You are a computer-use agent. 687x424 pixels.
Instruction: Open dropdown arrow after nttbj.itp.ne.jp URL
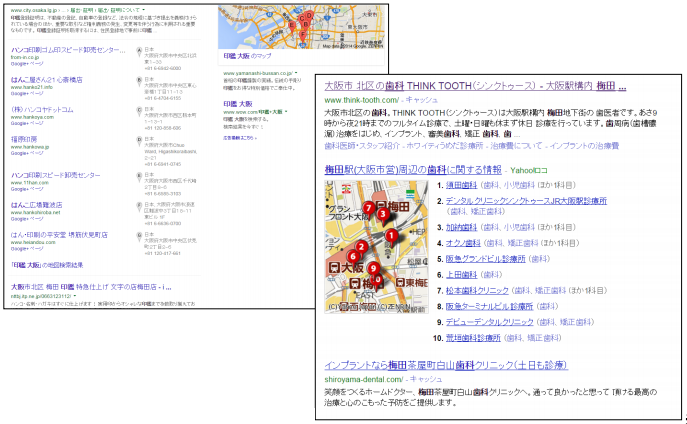tap(75, 296)
